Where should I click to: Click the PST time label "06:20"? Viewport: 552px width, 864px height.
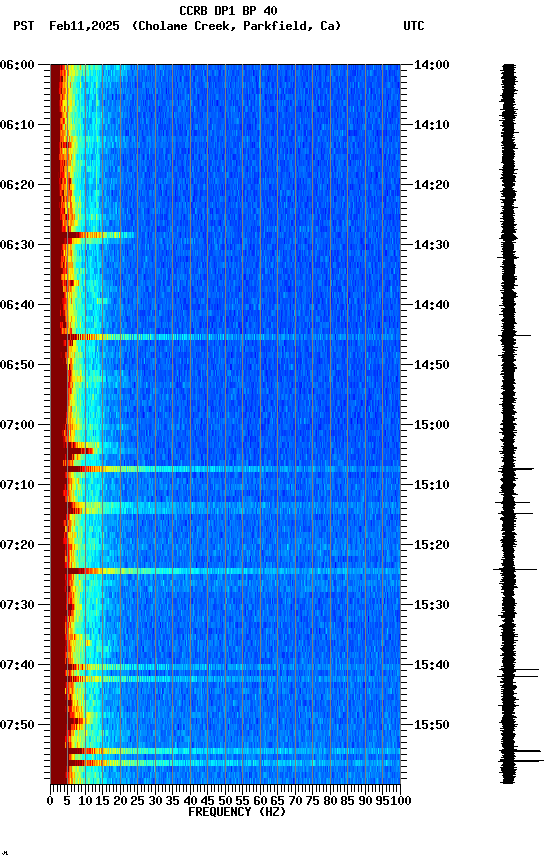coord(17,185)
